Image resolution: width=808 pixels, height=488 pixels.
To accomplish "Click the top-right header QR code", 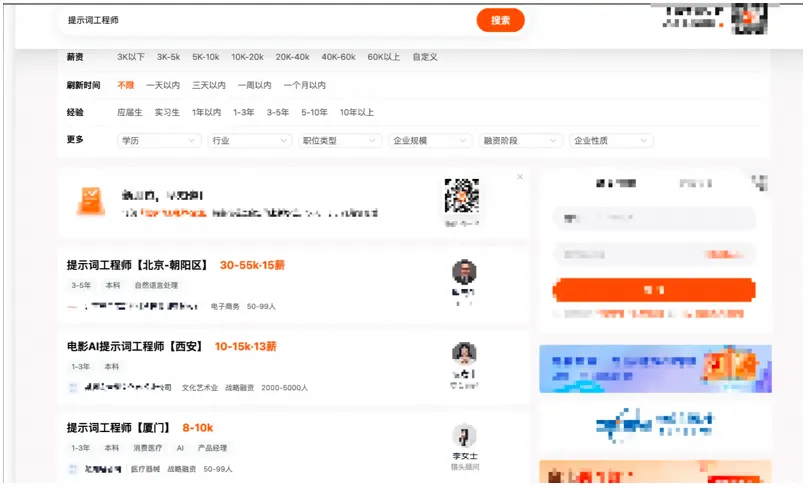I will [749, 19].
